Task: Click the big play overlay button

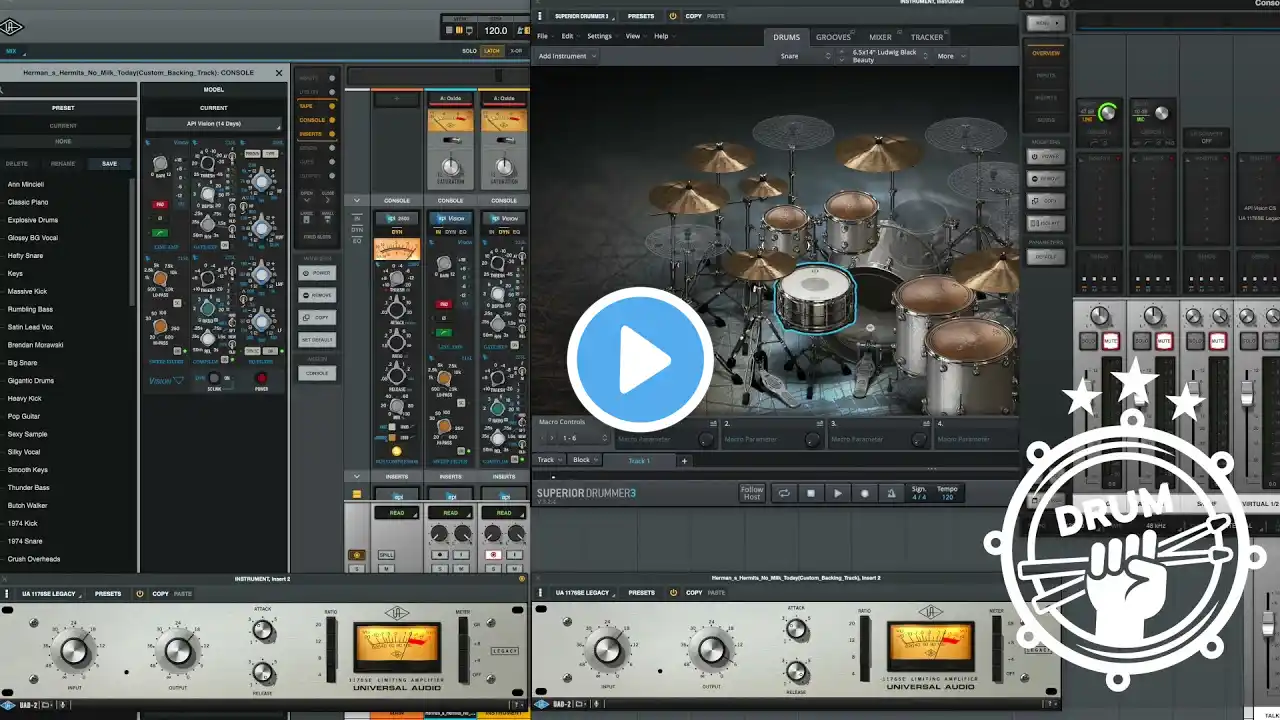Action: point(640,359)
